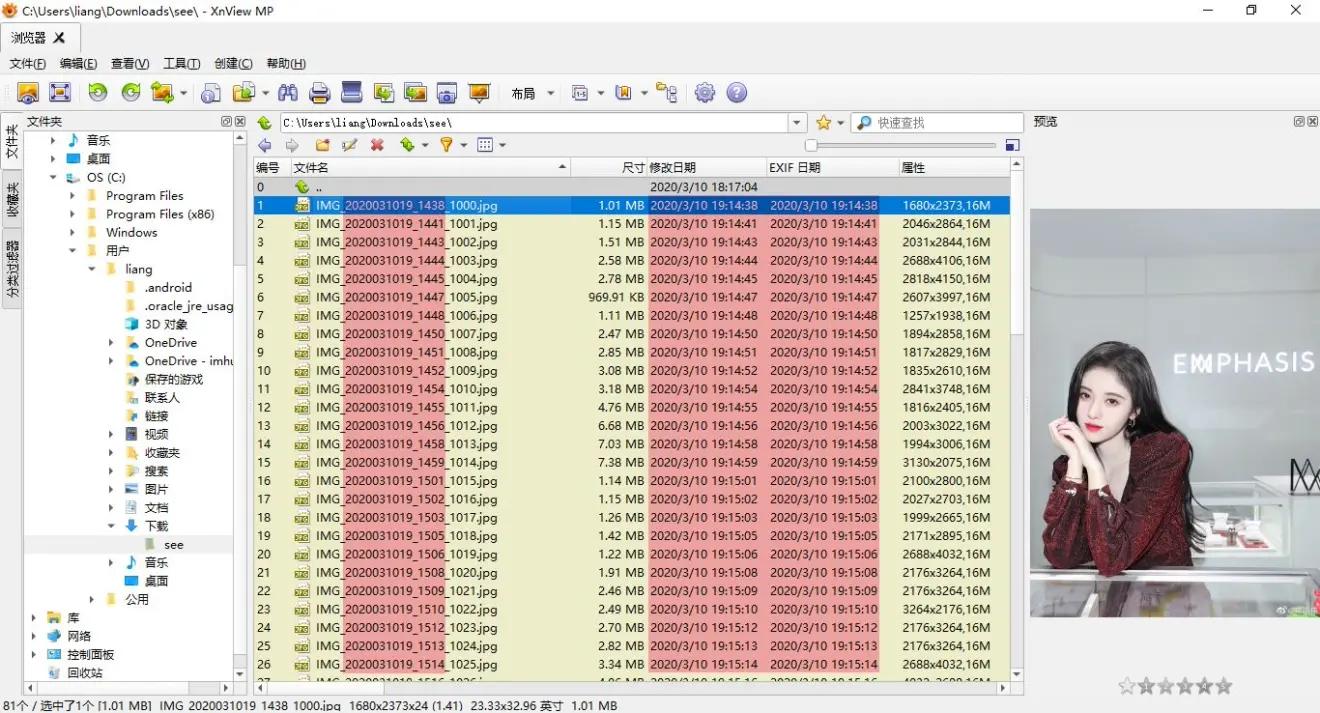Navigate back with the left arrow

coord(266,145)
